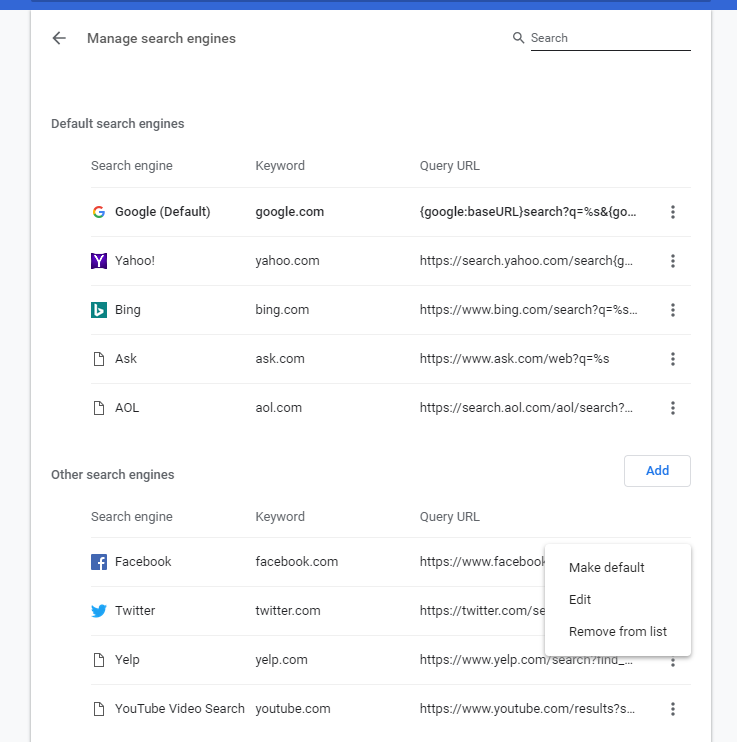Click the Ask page icon
The width and height of the screenshot is (737, 742).
[x=98, y=359]
